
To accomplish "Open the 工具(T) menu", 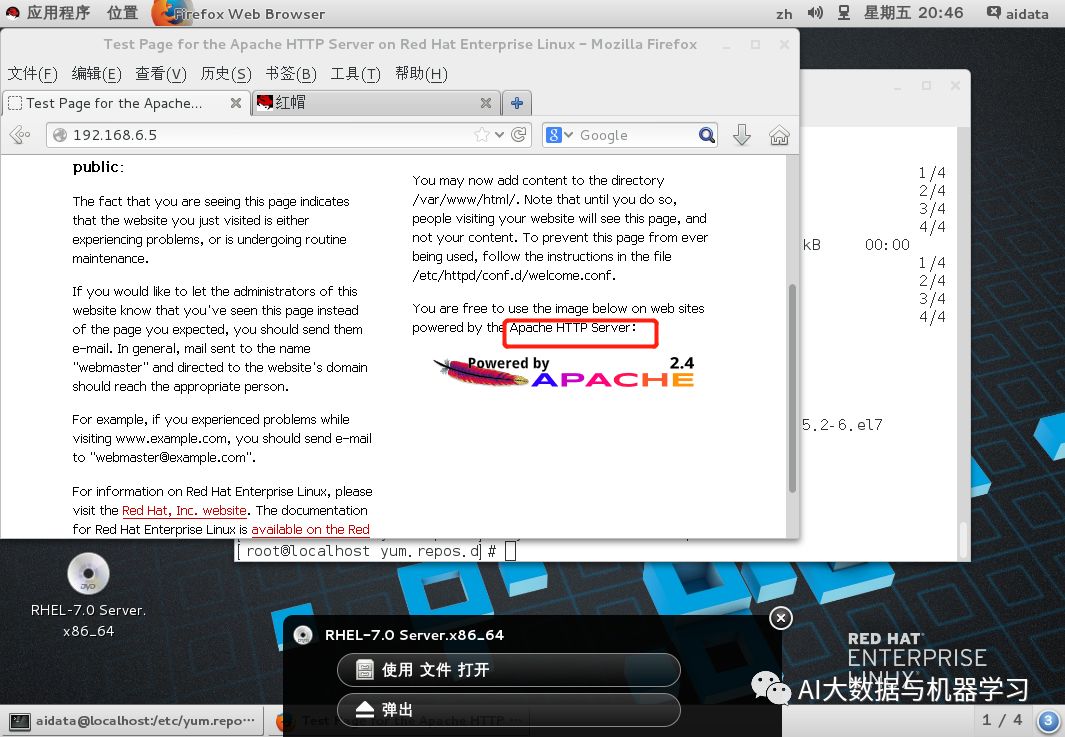I will [x=355, y=73].
